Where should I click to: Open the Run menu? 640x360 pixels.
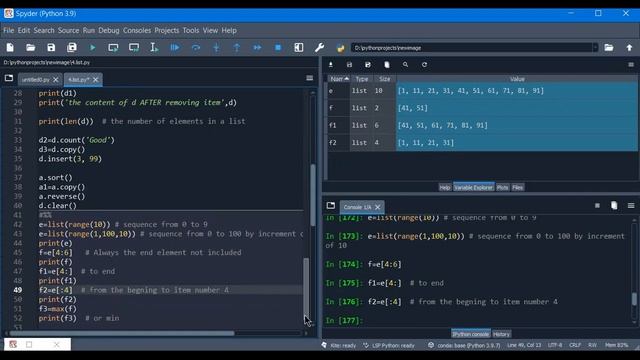click(x=89, y=30)
